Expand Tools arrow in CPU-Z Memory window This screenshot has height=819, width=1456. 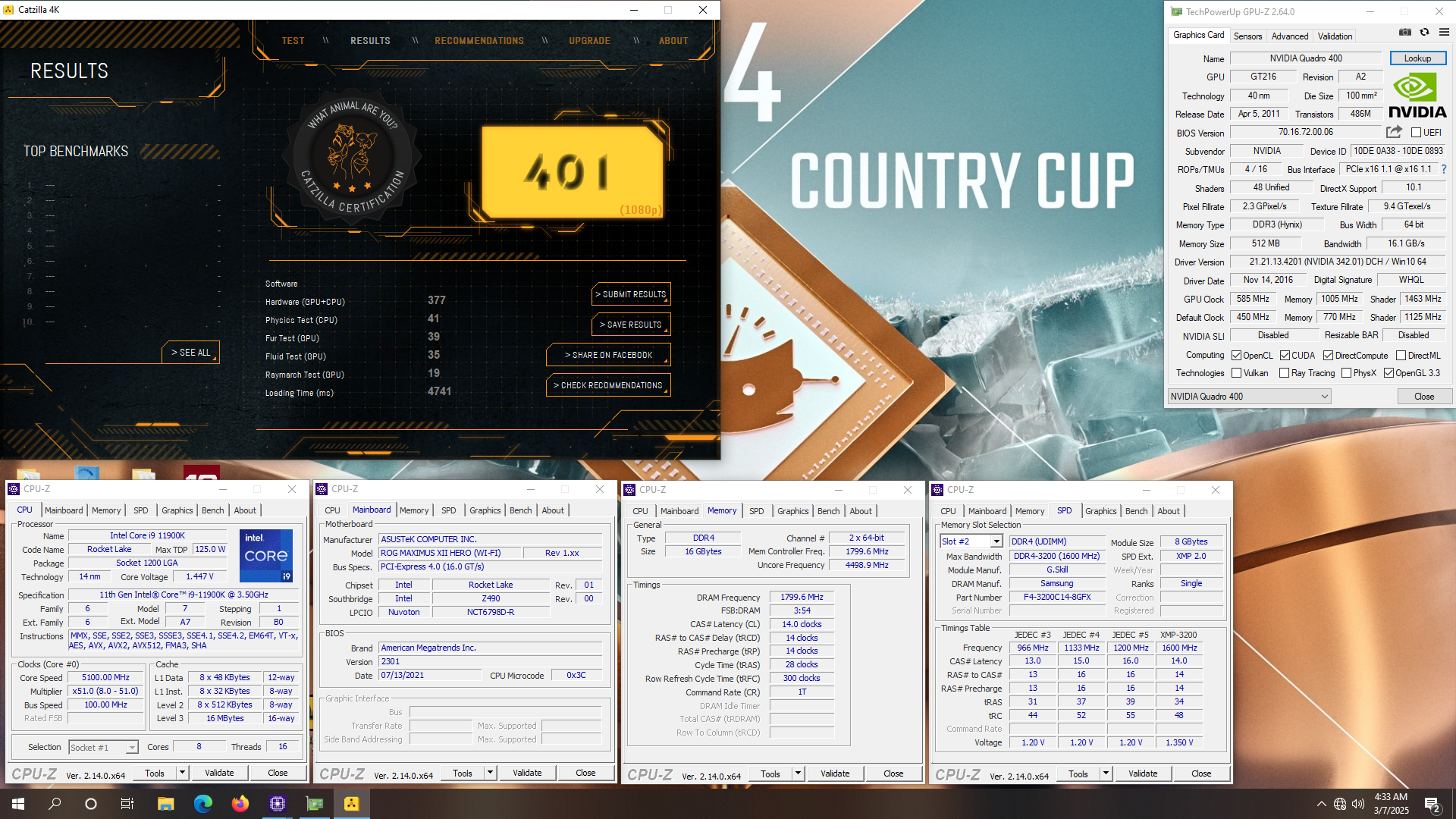798,773
